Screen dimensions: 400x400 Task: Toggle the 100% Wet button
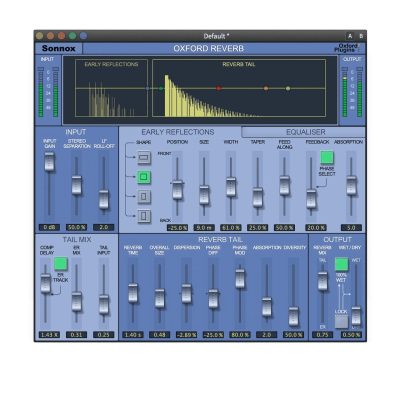click(341, 264)
